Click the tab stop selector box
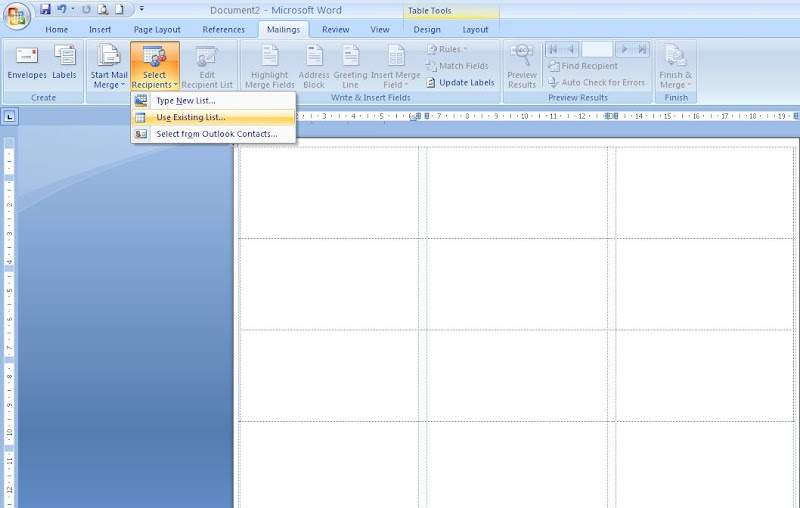 [9, 117]
